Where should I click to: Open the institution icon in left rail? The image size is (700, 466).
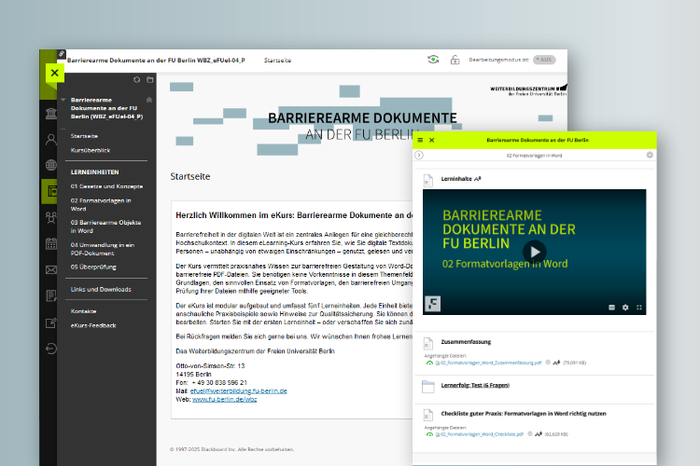point(50,113)
